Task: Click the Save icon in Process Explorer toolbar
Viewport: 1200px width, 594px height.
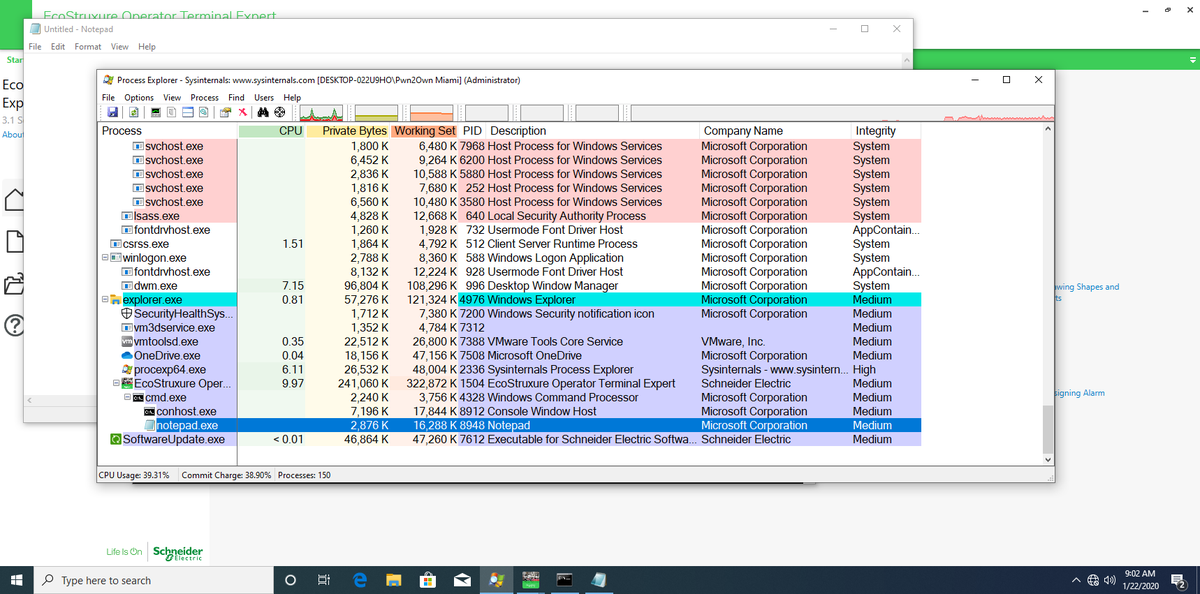Action: (112, 112)
